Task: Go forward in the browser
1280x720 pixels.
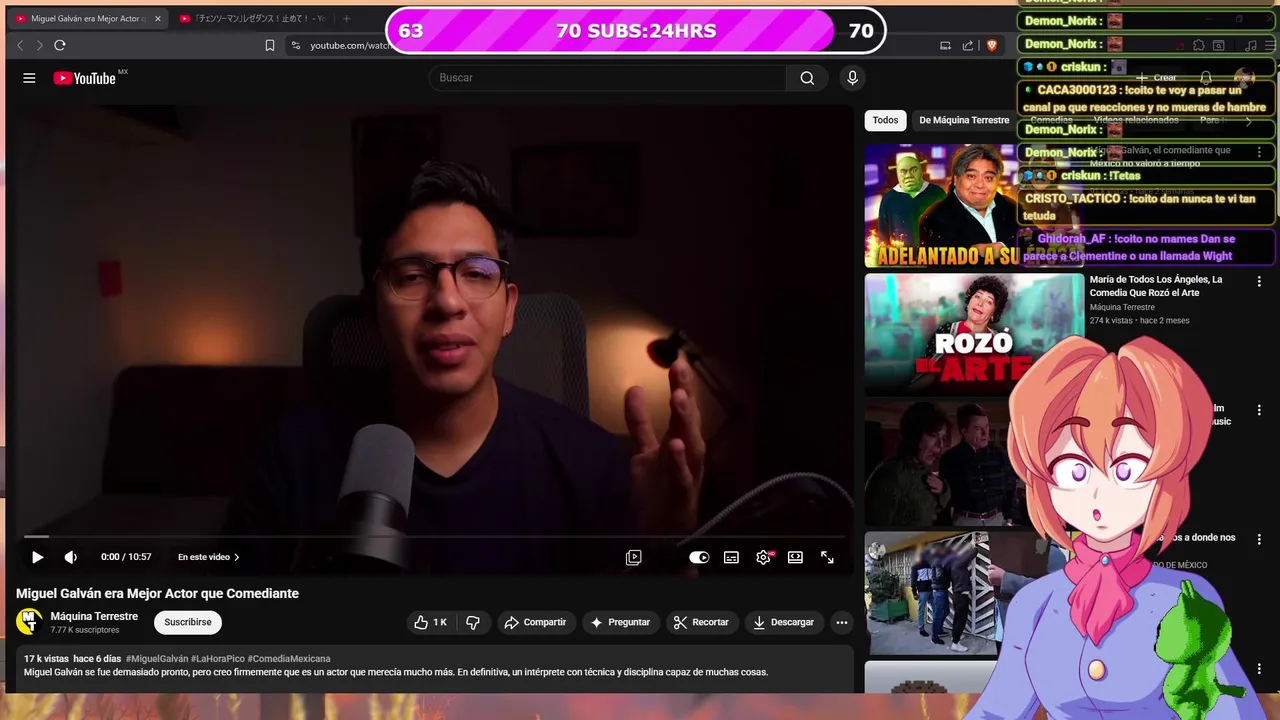Action: 40,45
